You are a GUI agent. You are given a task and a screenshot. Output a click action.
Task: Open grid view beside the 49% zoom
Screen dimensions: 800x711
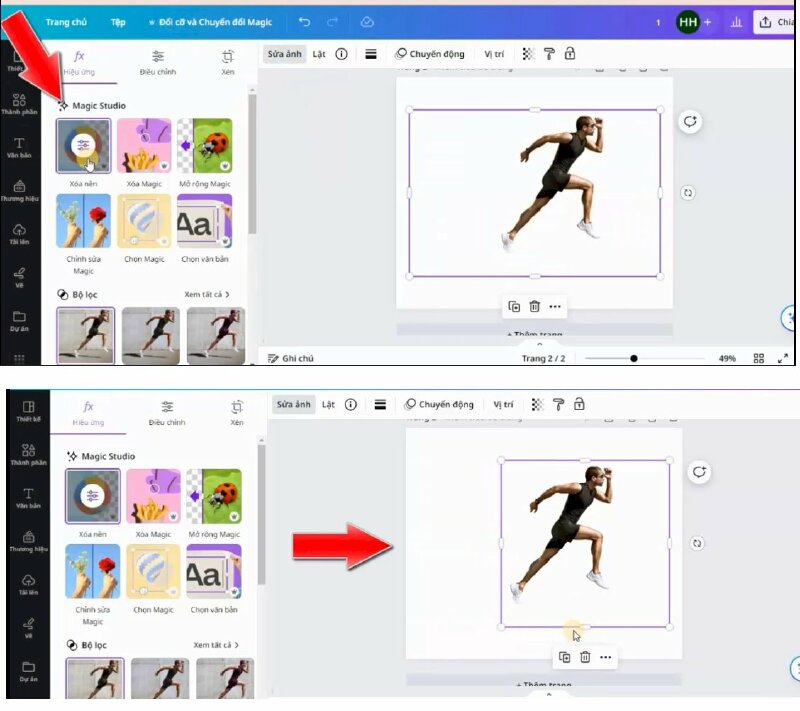[759, 358]
